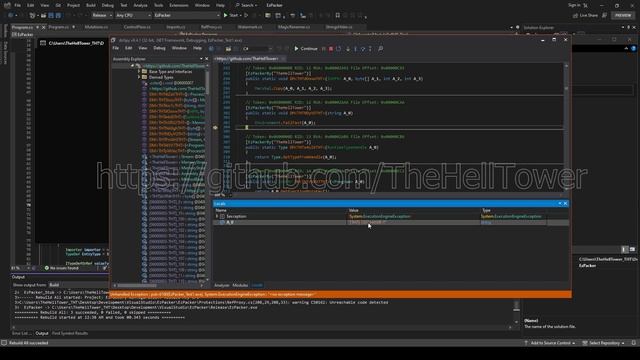Click the 'No issues found' status indicator
Screen dimensions: 640x360
[62, 268]
